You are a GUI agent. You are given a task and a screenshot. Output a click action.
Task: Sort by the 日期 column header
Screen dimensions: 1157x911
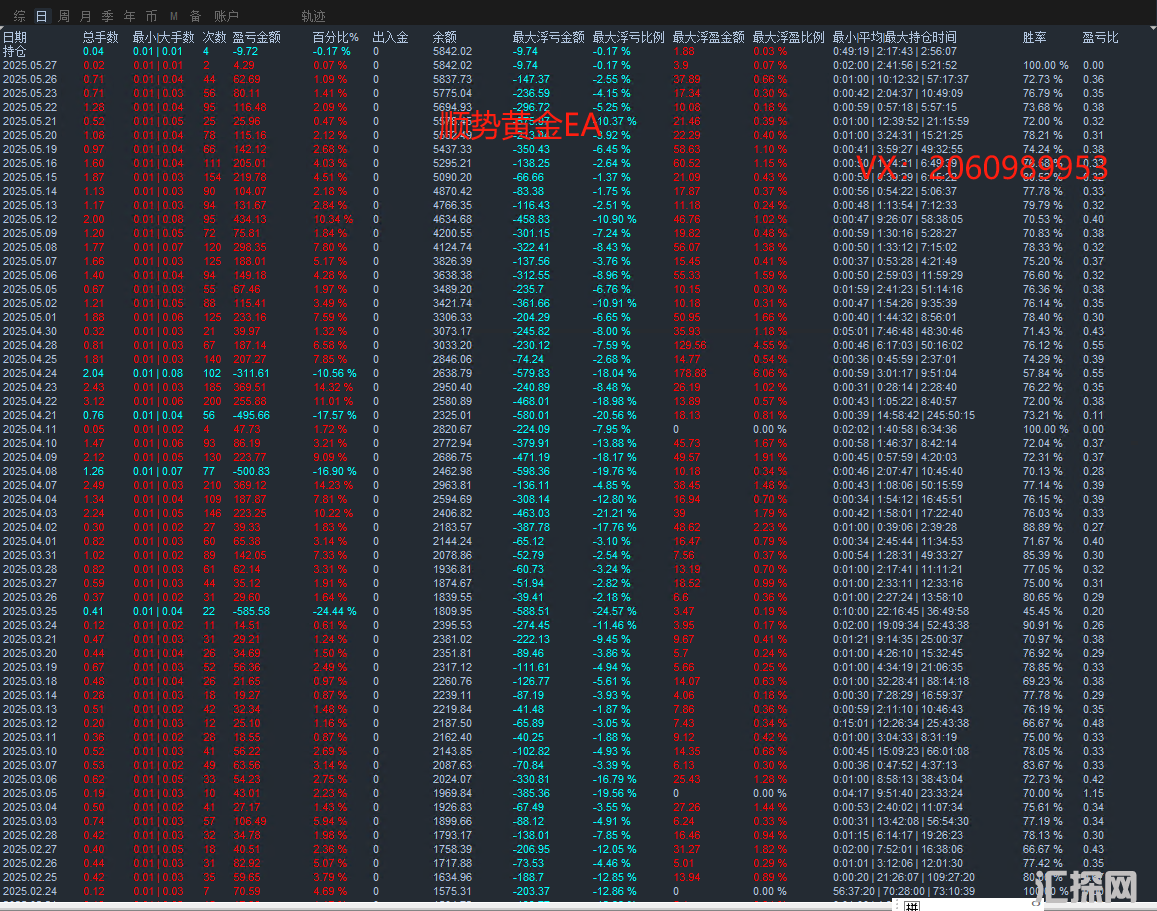click(x=15, y=37)
